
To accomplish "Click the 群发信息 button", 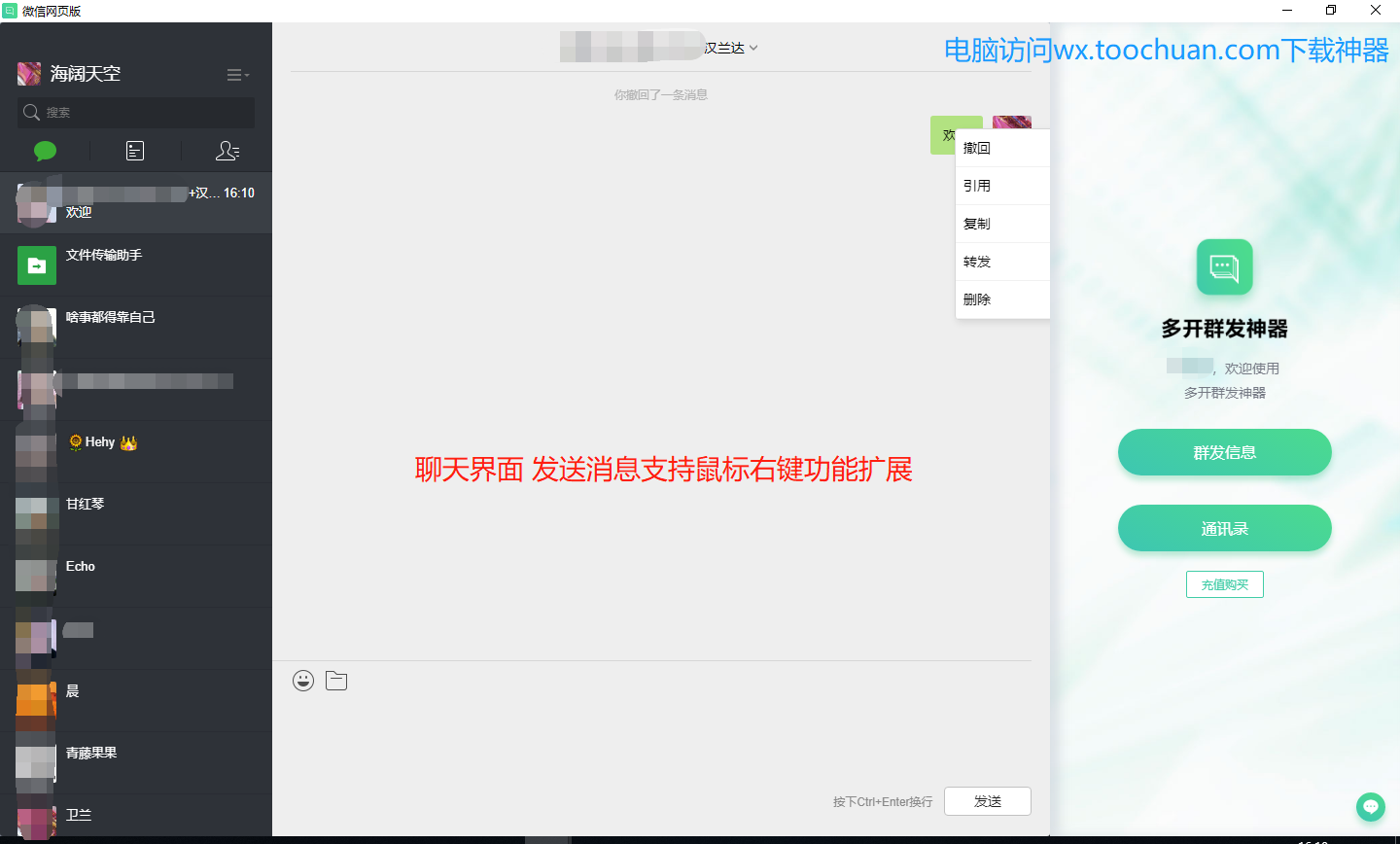I will [1224, 452].
